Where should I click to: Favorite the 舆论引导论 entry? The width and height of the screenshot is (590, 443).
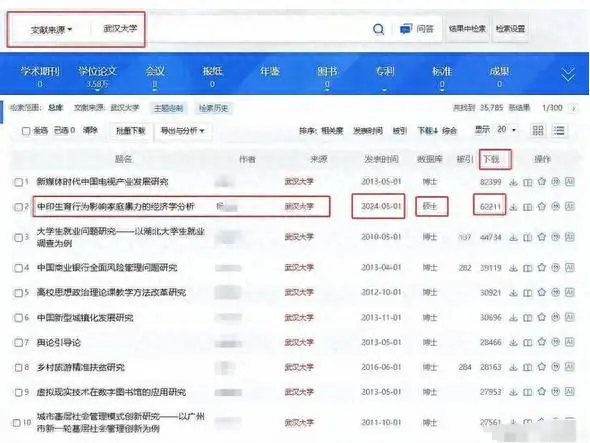click(541, 342)
